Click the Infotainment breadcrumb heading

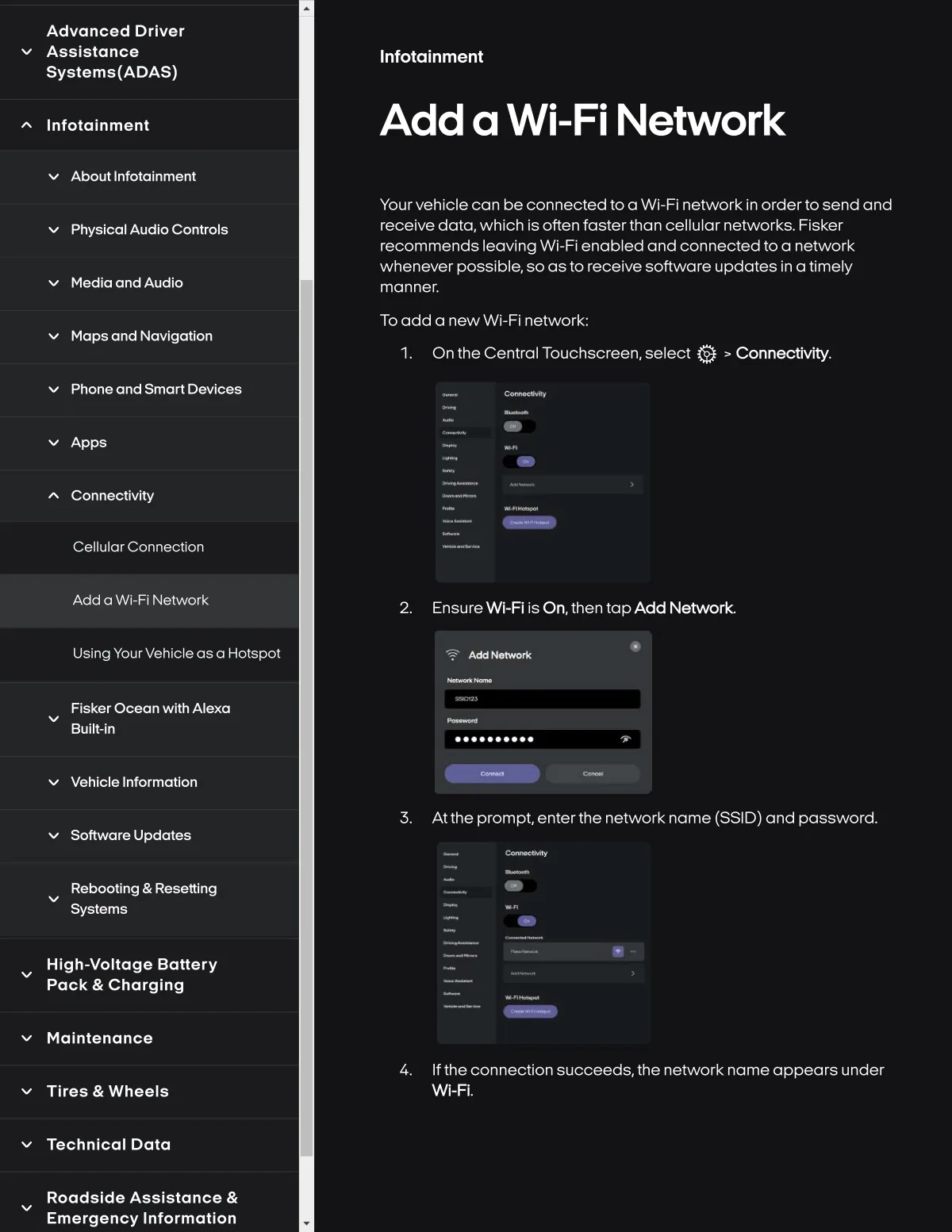432,56
